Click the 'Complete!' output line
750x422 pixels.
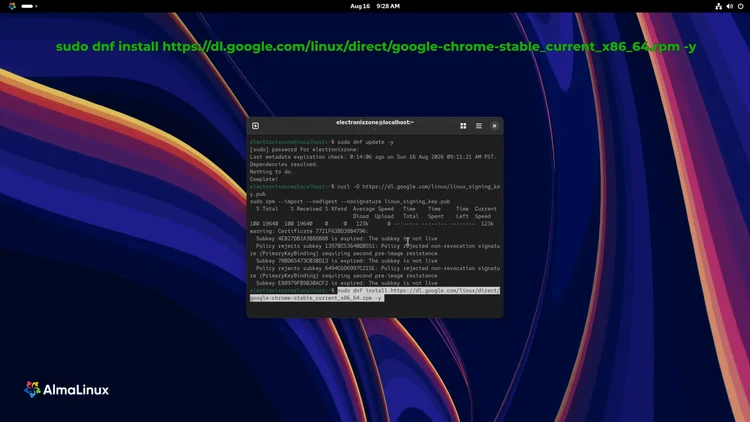click(264, 179)
